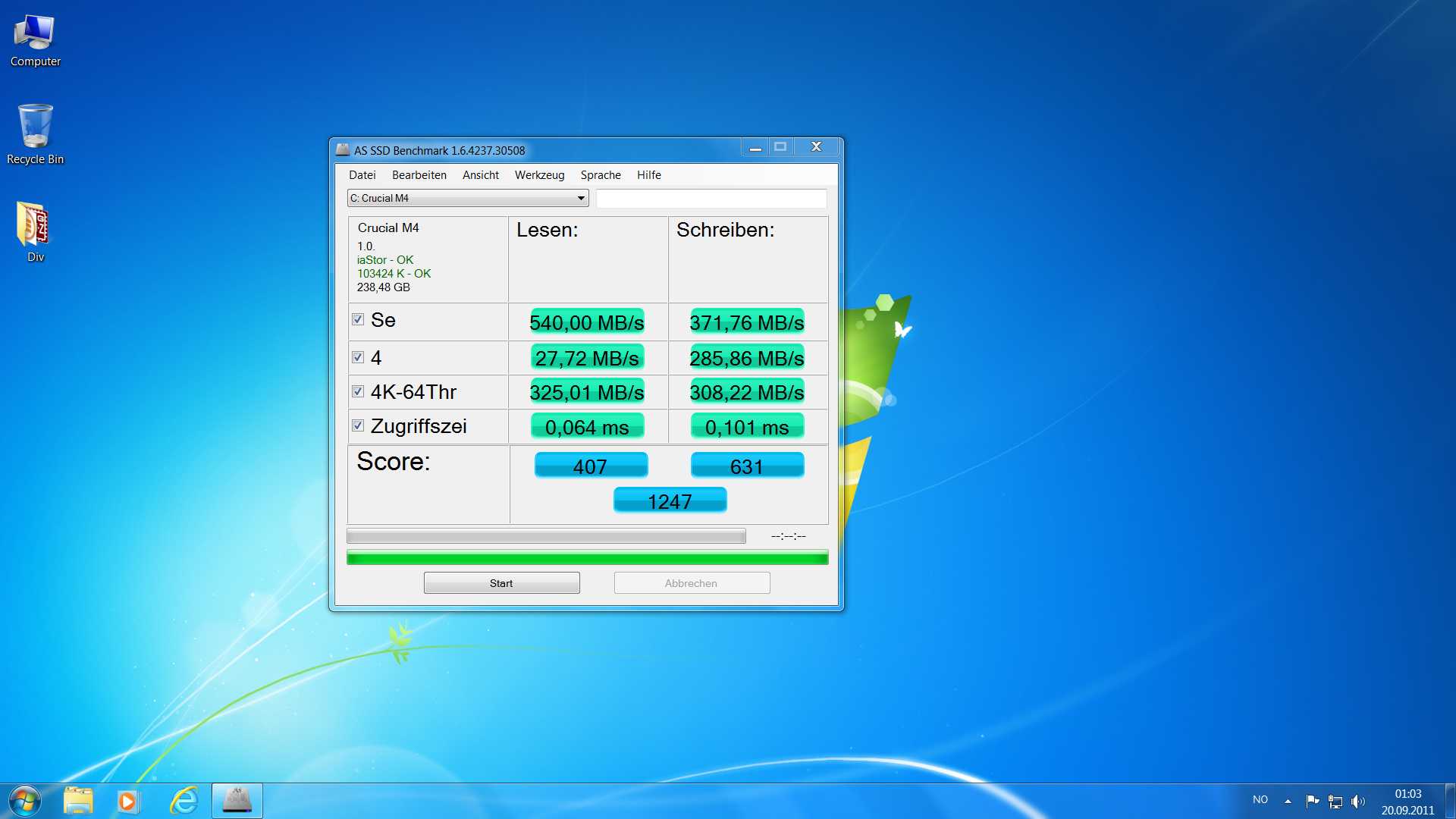Click the 308,22 MB/s write result

point(747,392)
